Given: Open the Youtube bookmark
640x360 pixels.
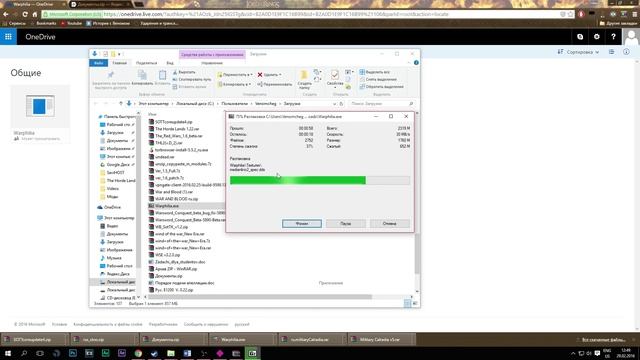Looking at the screenshot, I should point(71,23).
